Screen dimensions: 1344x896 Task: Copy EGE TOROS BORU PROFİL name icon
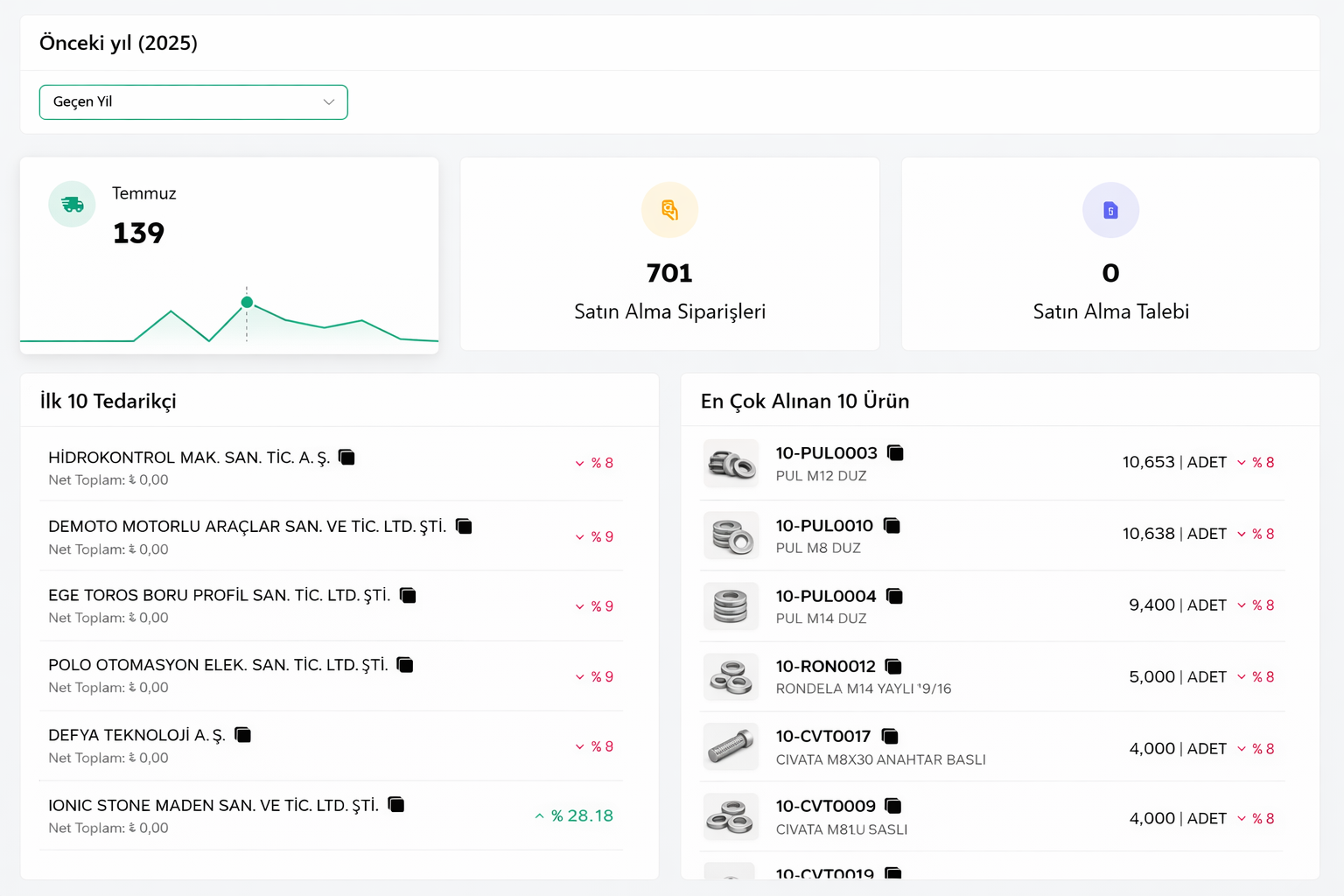coord(408,595)
